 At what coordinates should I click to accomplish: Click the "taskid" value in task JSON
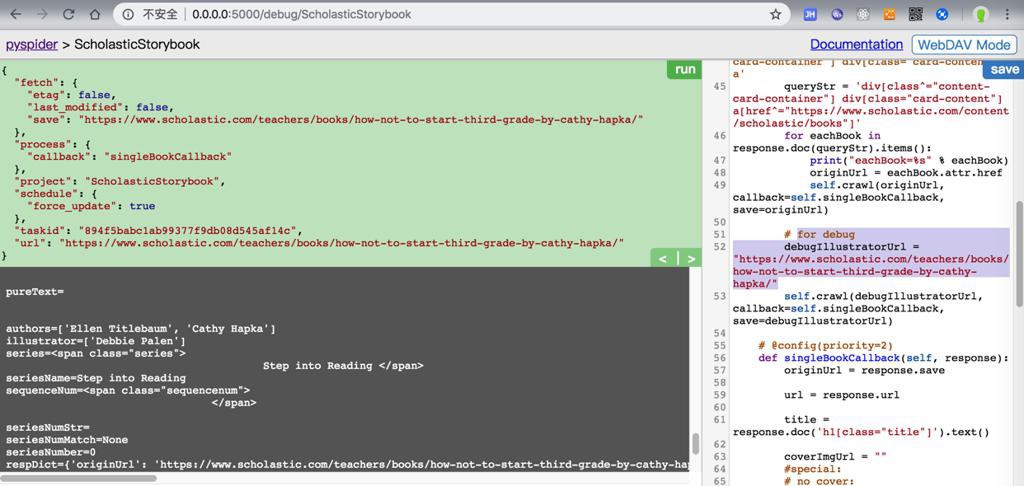click(189, 230)
